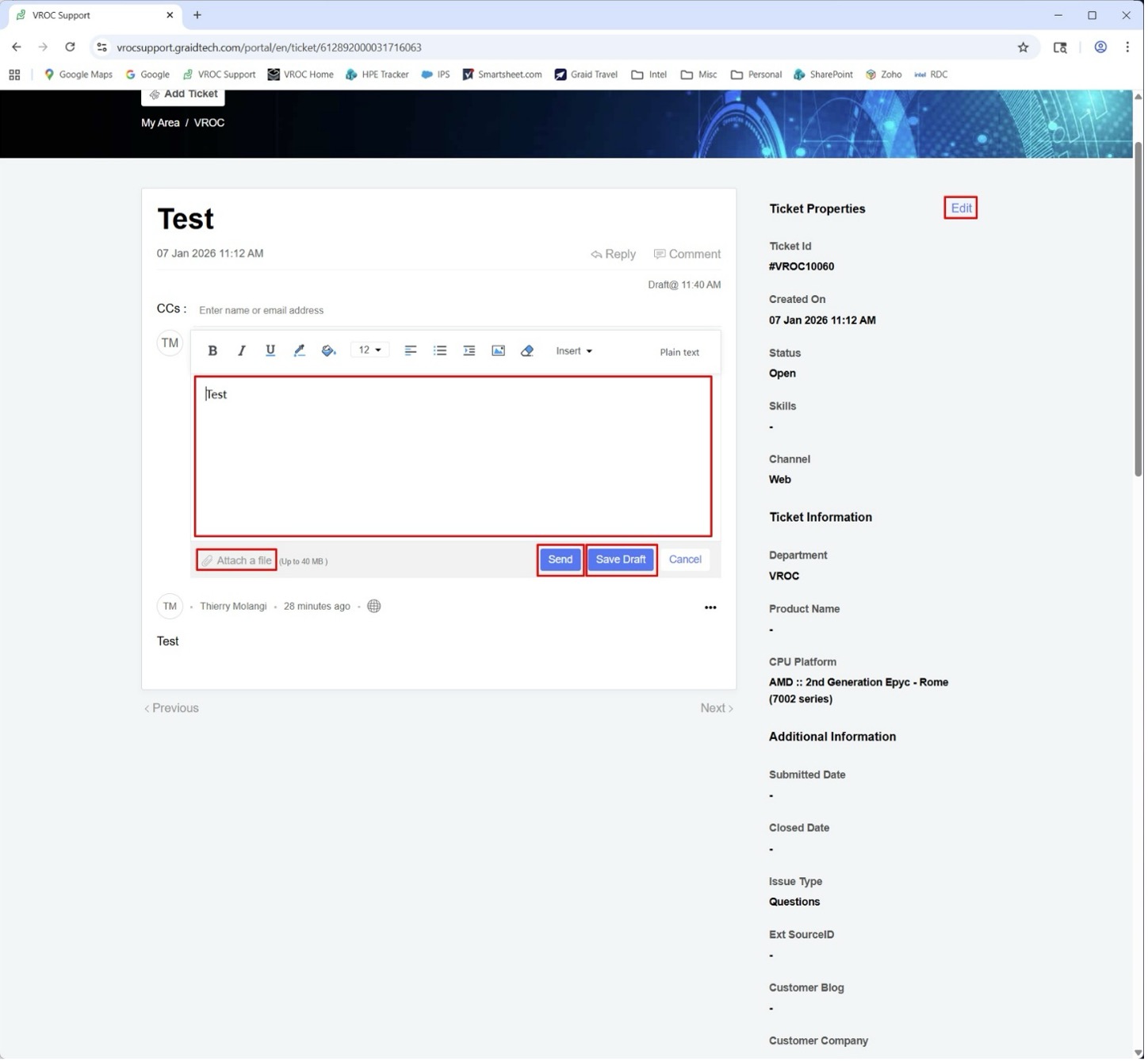Open the background fill color tool
This screenshot has width=1148, height=1061.
(x=329, y=351)
